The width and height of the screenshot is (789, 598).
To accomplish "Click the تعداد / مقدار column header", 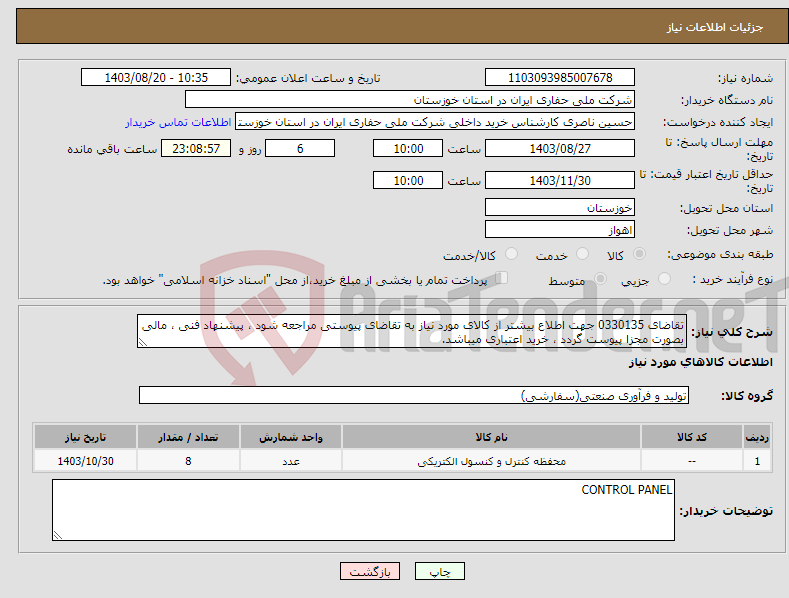I will [188, 437].
